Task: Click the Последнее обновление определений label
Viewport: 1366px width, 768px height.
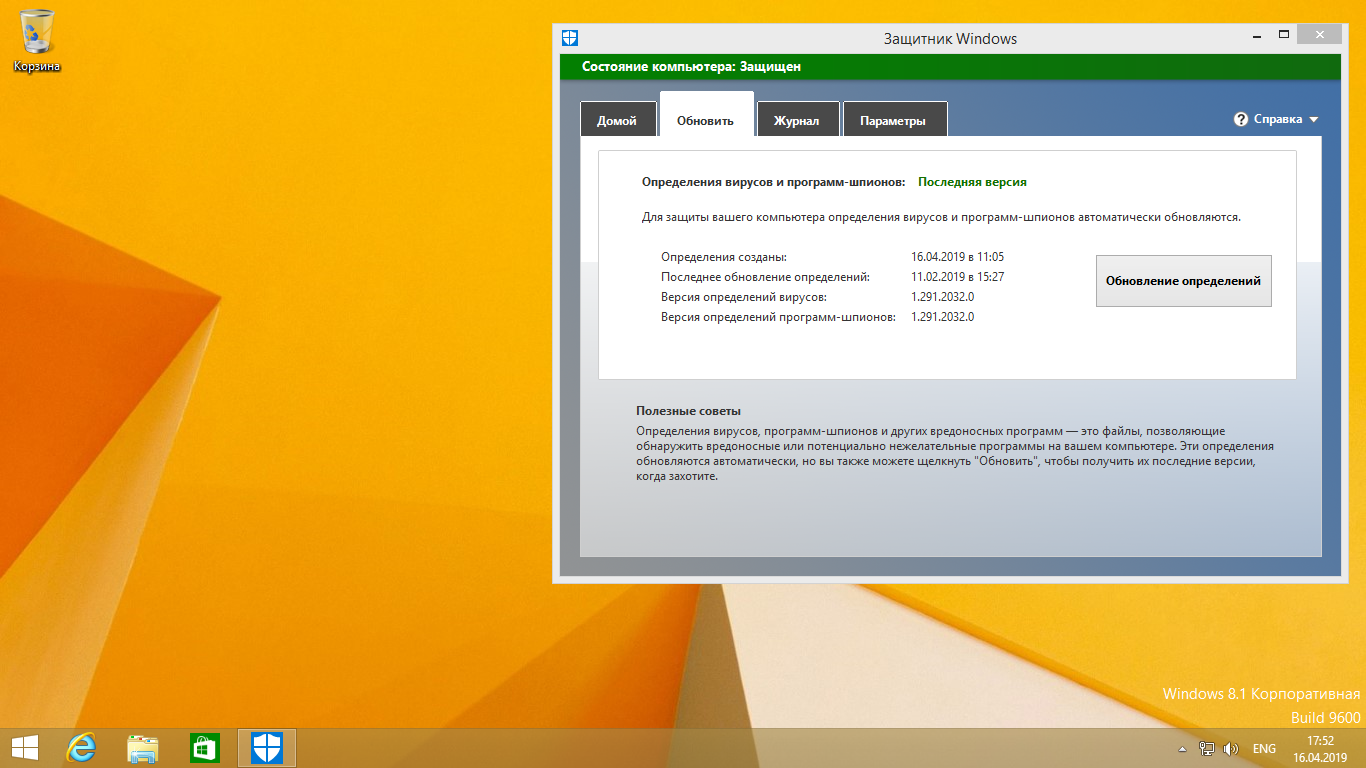Action: coord(766,277)
